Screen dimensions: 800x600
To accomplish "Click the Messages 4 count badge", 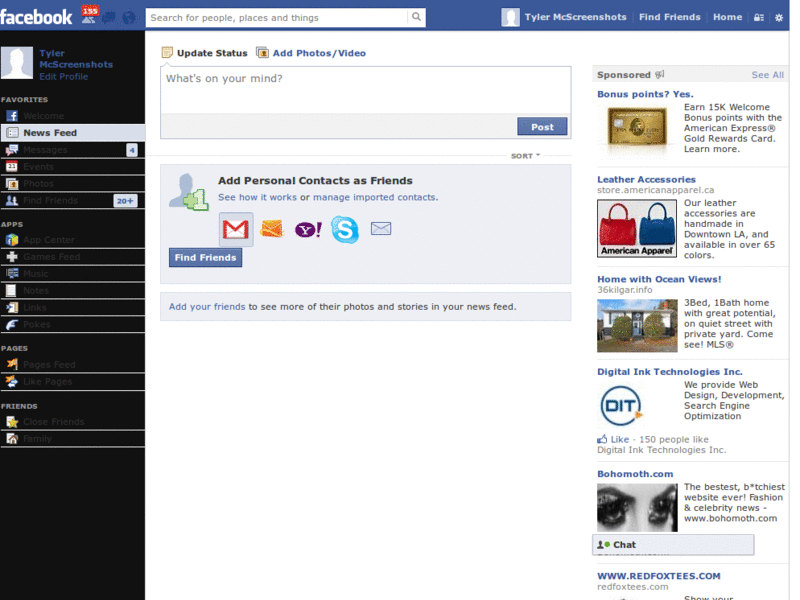I will (x=132, y=150).
